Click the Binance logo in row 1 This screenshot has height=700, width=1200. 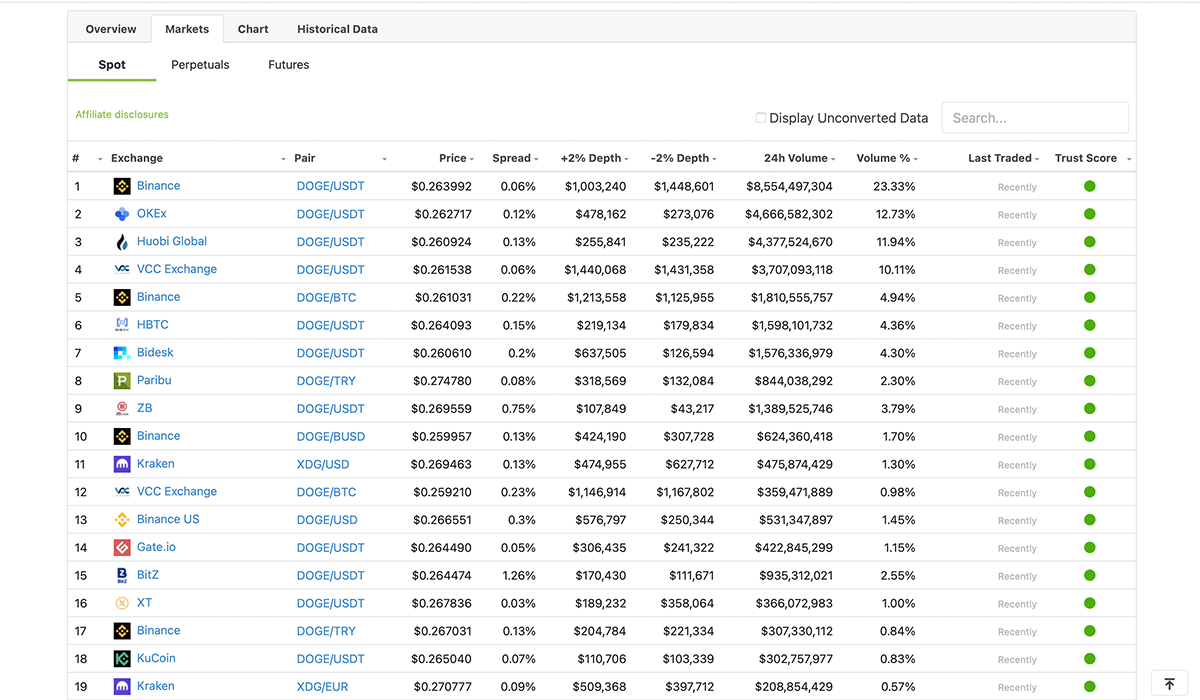pyautogui.click(x=122, y=186)
